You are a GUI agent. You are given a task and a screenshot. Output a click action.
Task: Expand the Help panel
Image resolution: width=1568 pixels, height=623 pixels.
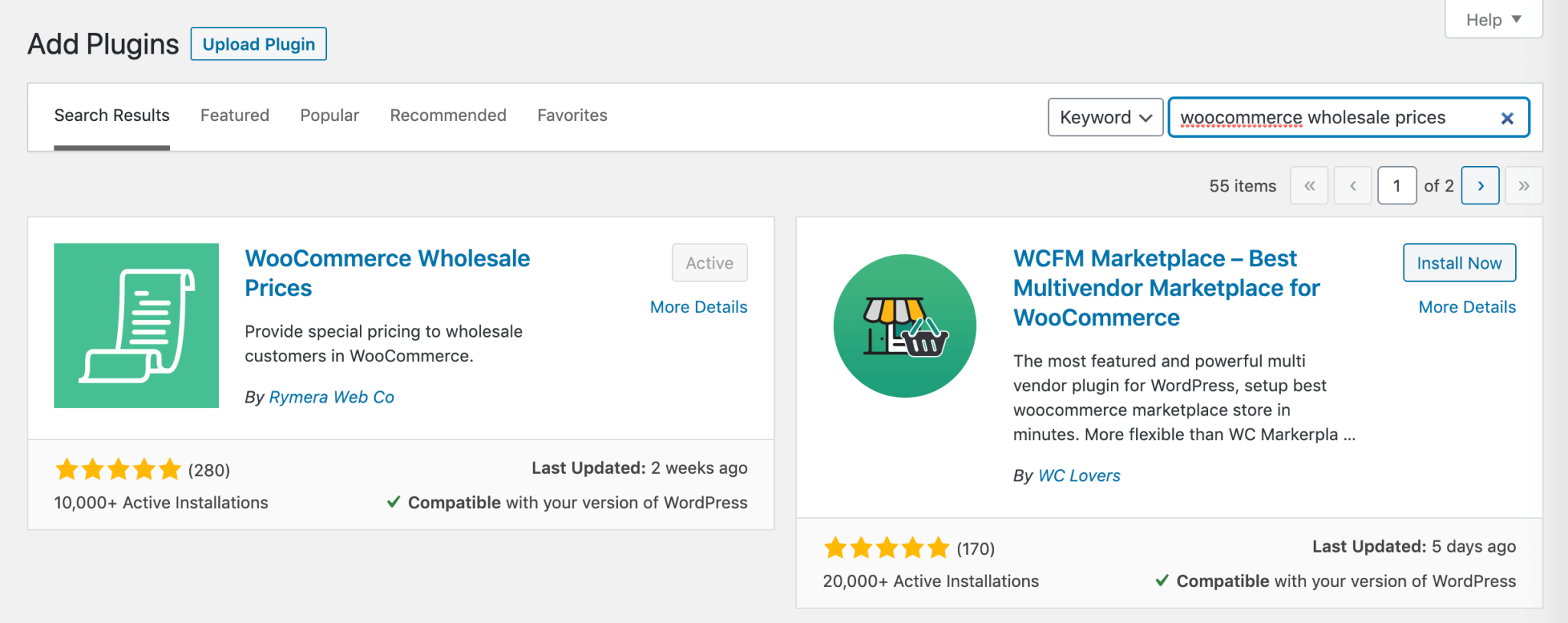1493,20
